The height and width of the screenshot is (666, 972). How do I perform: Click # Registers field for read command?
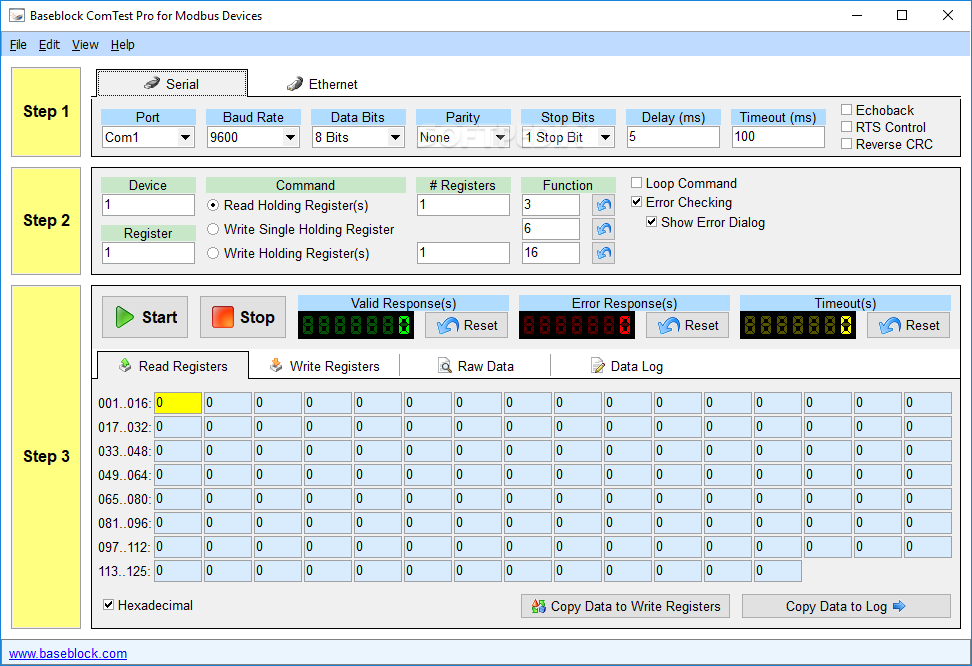click(x=463, y=205)
